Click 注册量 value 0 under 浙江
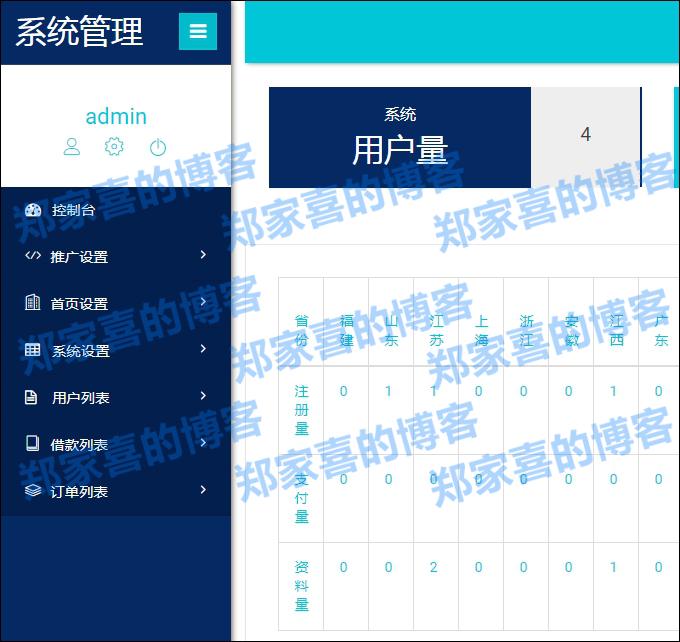Image resolution: width=680 pixels, height=642 pixels. 523,391
